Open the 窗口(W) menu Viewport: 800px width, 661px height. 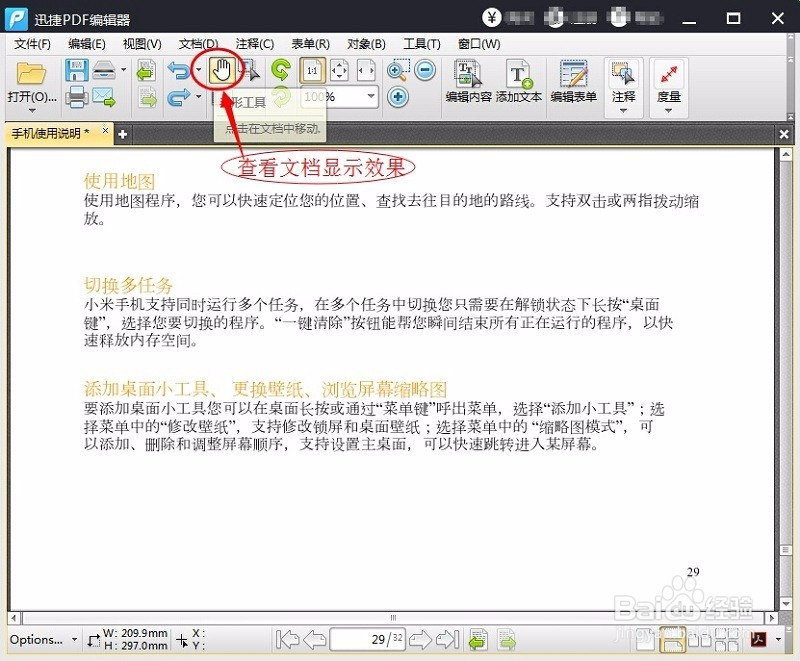pos(479,44)
